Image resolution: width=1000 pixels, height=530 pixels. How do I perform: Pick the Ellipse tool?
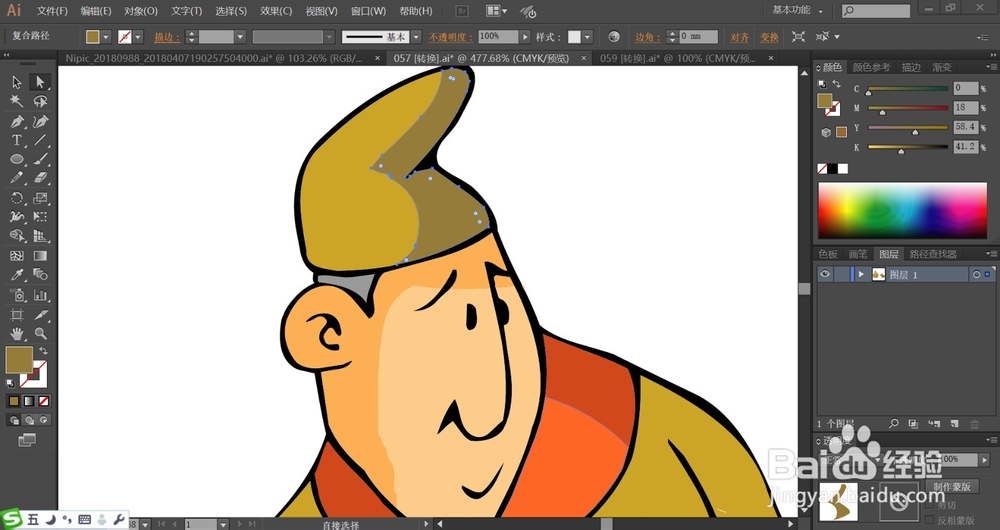point(17,159)
